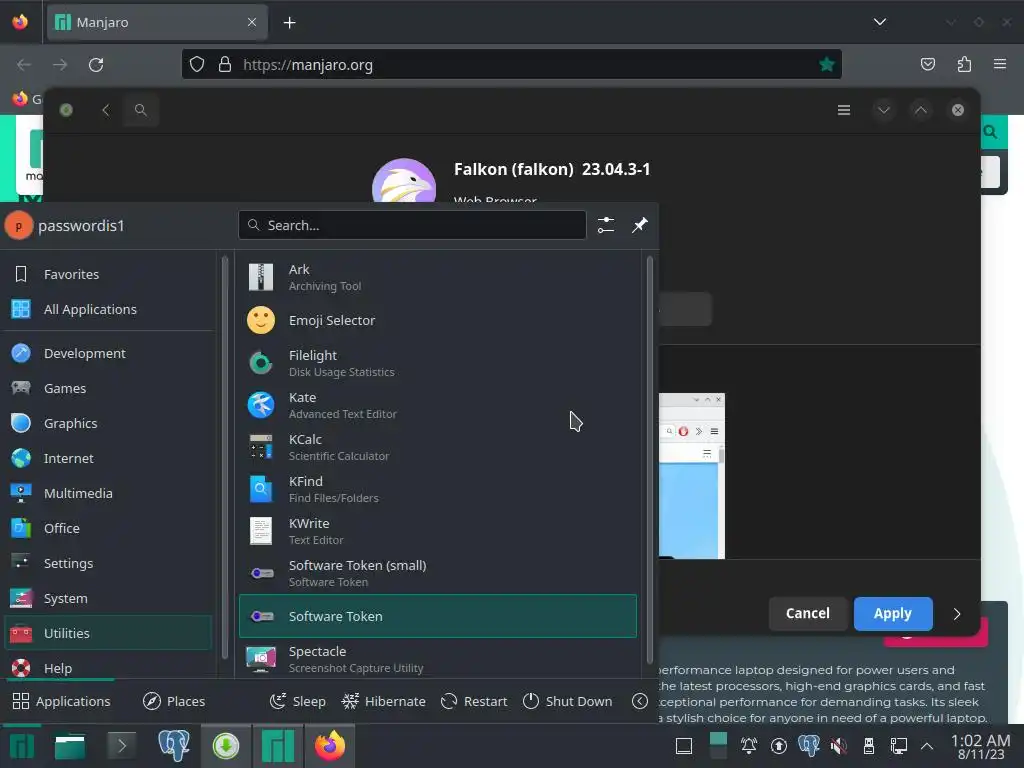The height and width of the screenshot is (768, 1024).
Task: List all Firefox tabs dropdown
Action: tap(880, 22)
